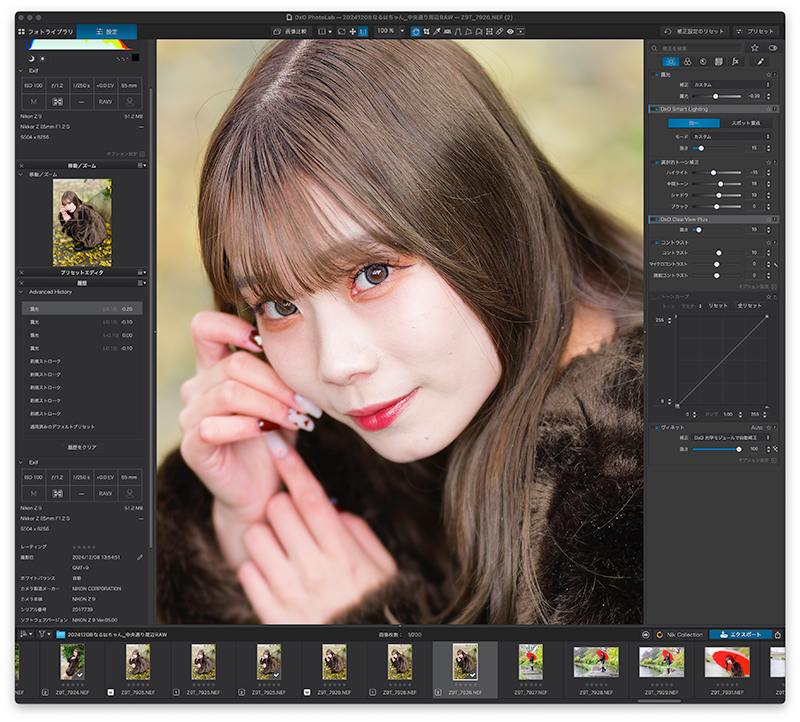Click the Nik Collection icon

click(x=660, y=634)
